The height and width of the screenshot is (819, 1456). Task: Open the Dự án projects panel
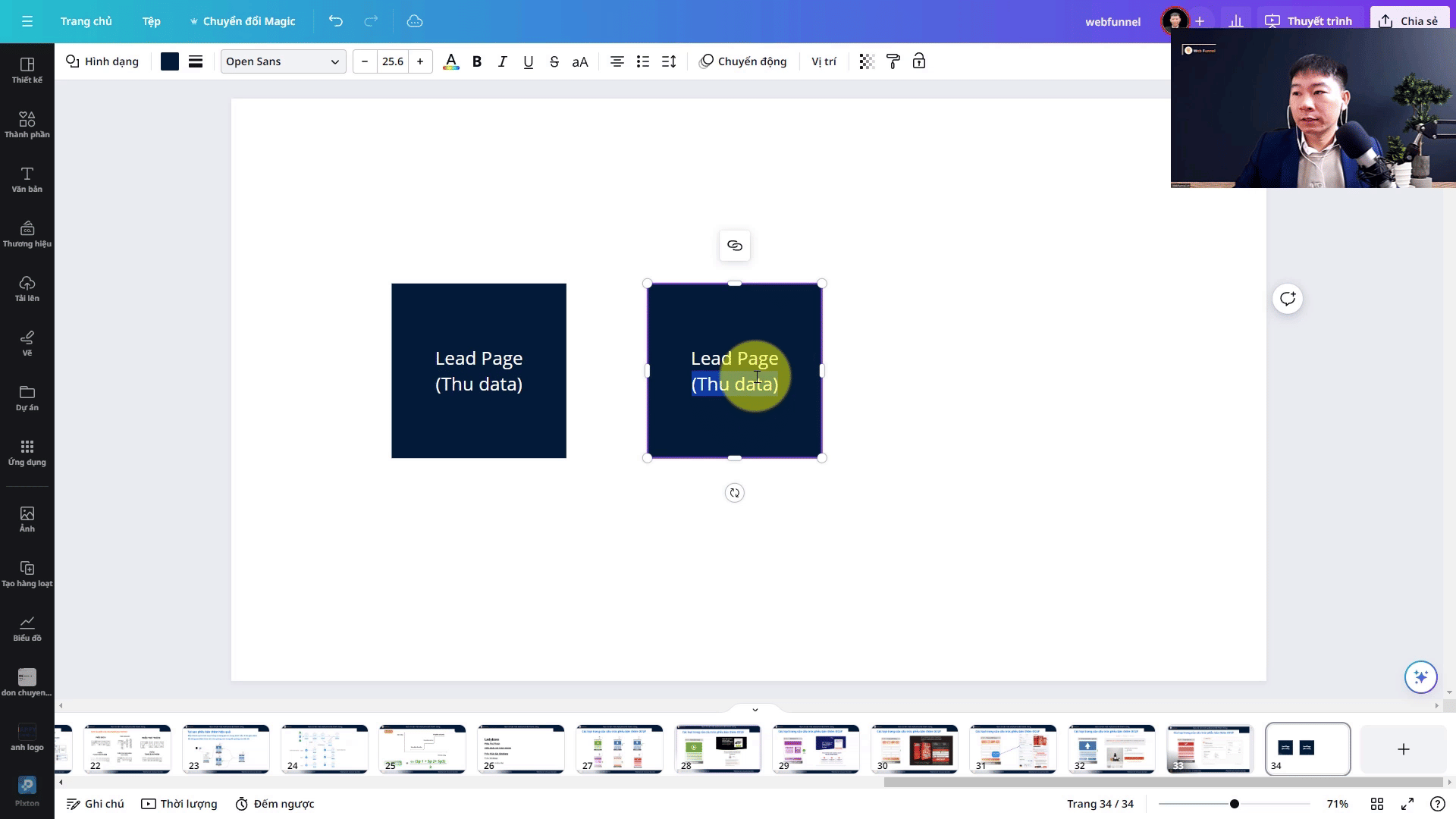pyautogui.click(x=27, y=397)
